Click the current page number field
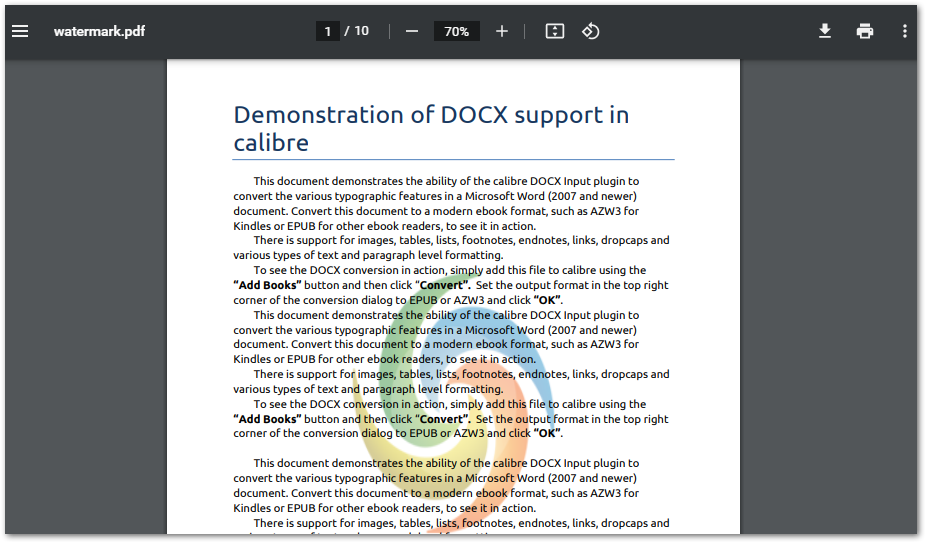Image resolution: width=926 pixels, height=543 pixels. pos(328,31)
